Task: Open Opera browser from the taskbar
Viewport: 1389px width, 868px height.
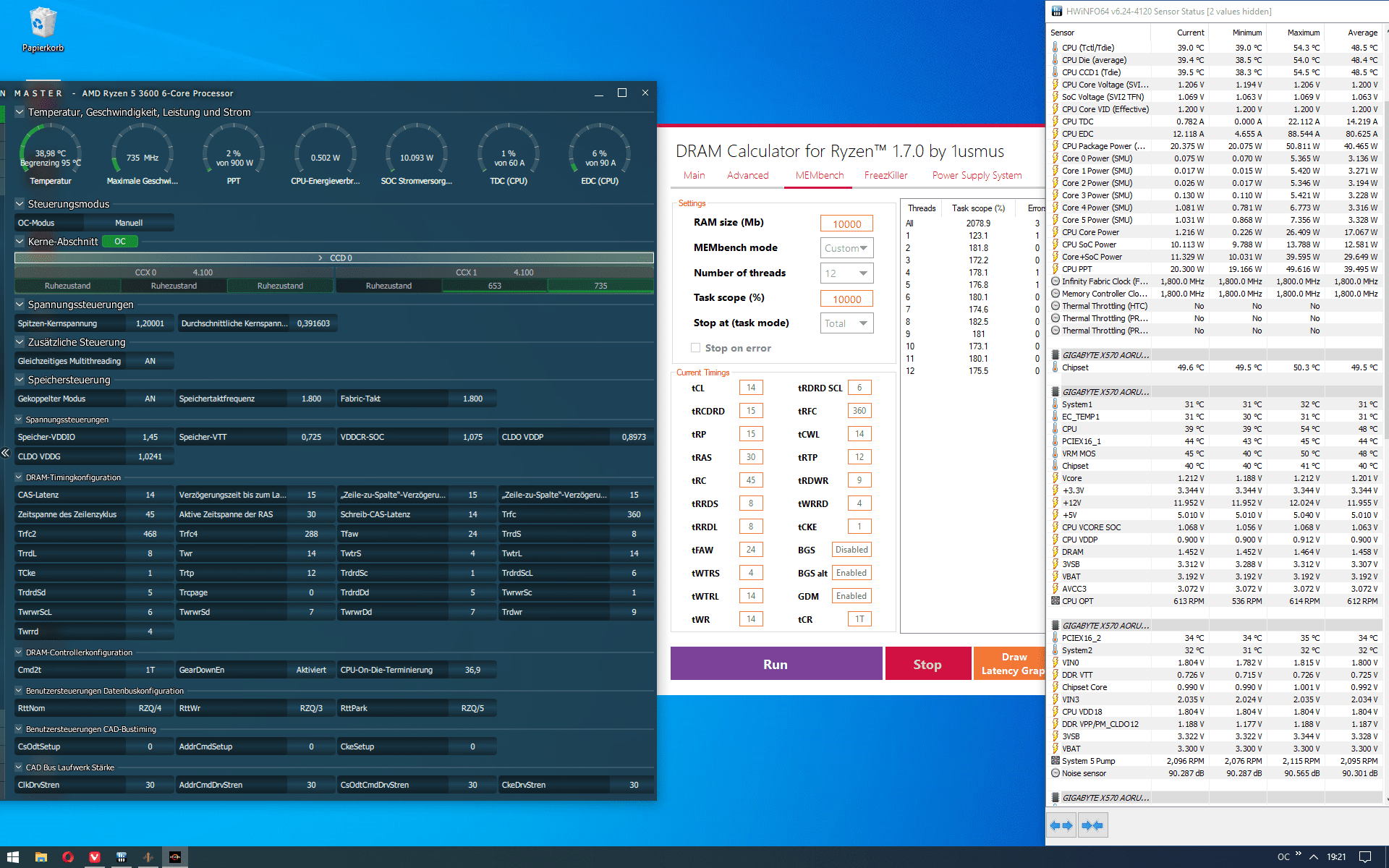Action: (x=68, y=856)
